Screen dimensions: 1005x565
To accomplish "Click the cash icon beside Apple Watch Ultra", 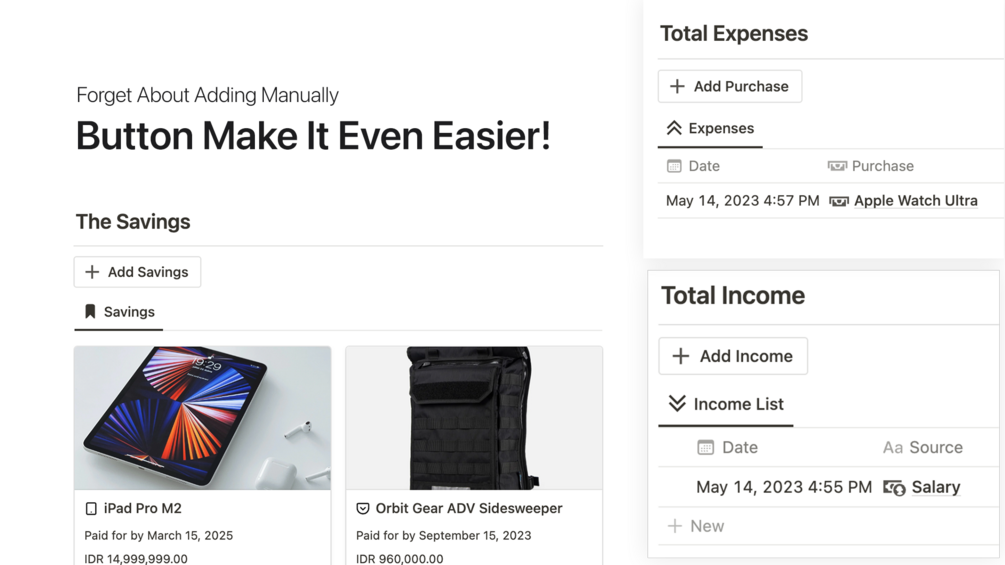I will [839, 201].
